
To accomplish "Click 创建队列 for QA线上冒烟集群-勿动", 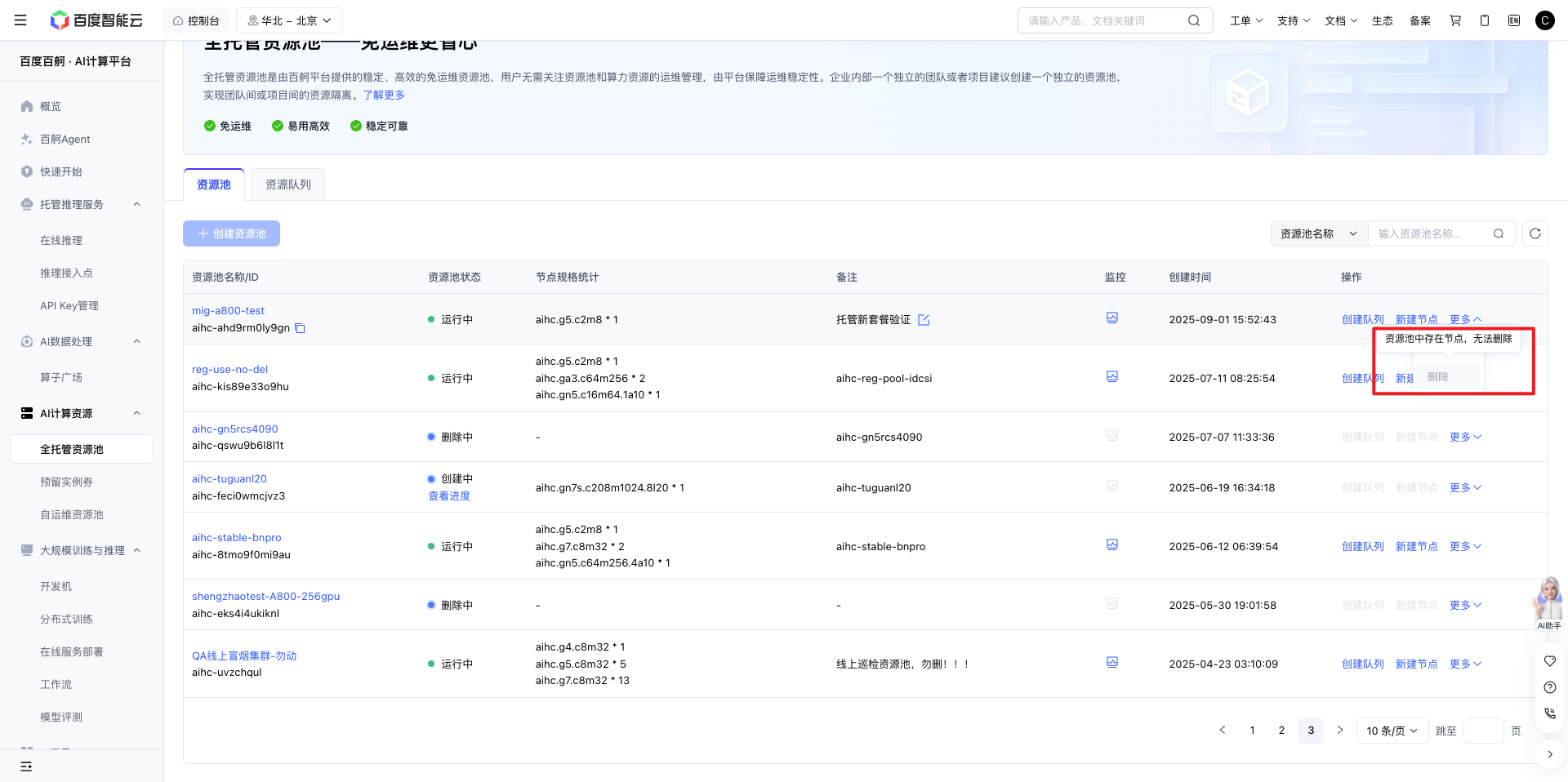I will tap(1362, 664).
